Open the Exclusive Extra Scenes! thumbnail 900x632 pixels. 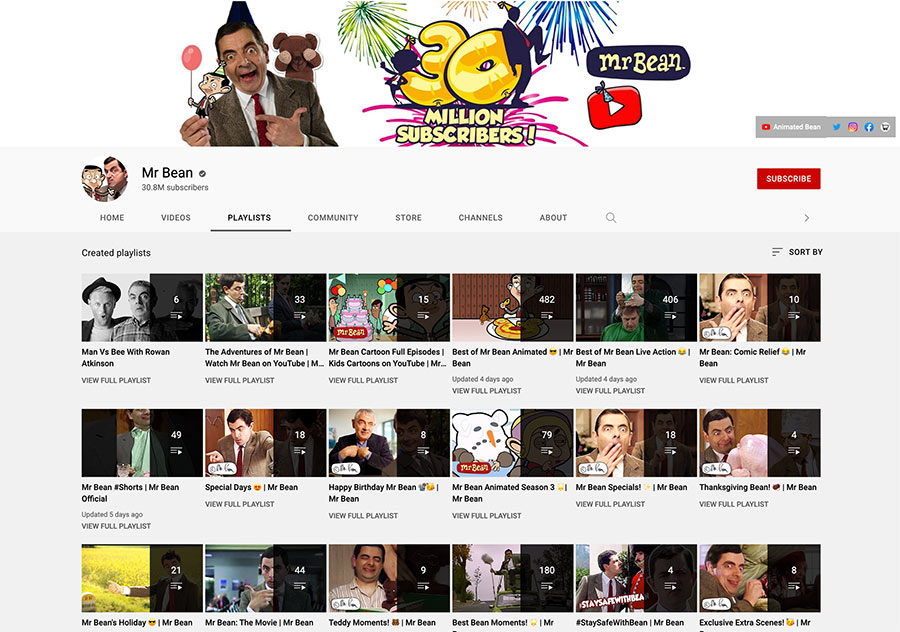pyautogui.click(x=760, y=579)
